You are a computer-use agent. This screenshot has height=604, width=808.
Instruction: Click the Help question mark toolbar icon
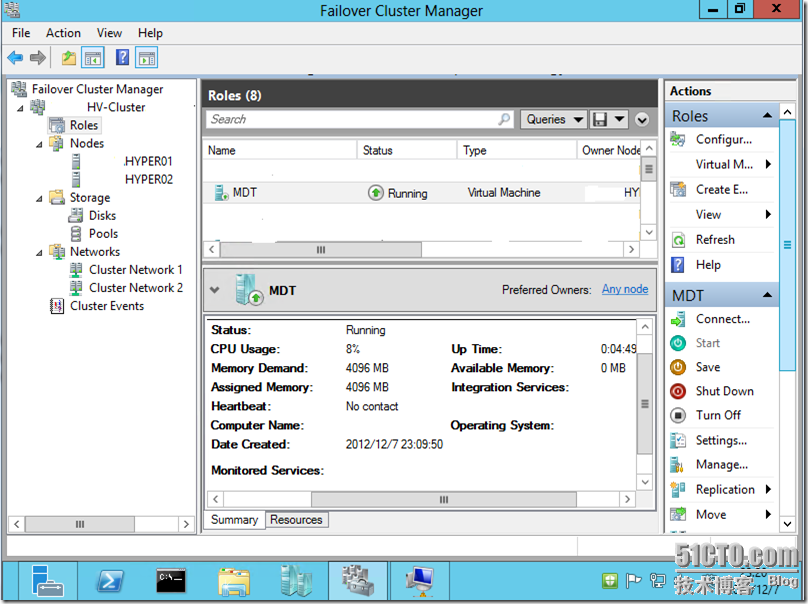point(122,57)
